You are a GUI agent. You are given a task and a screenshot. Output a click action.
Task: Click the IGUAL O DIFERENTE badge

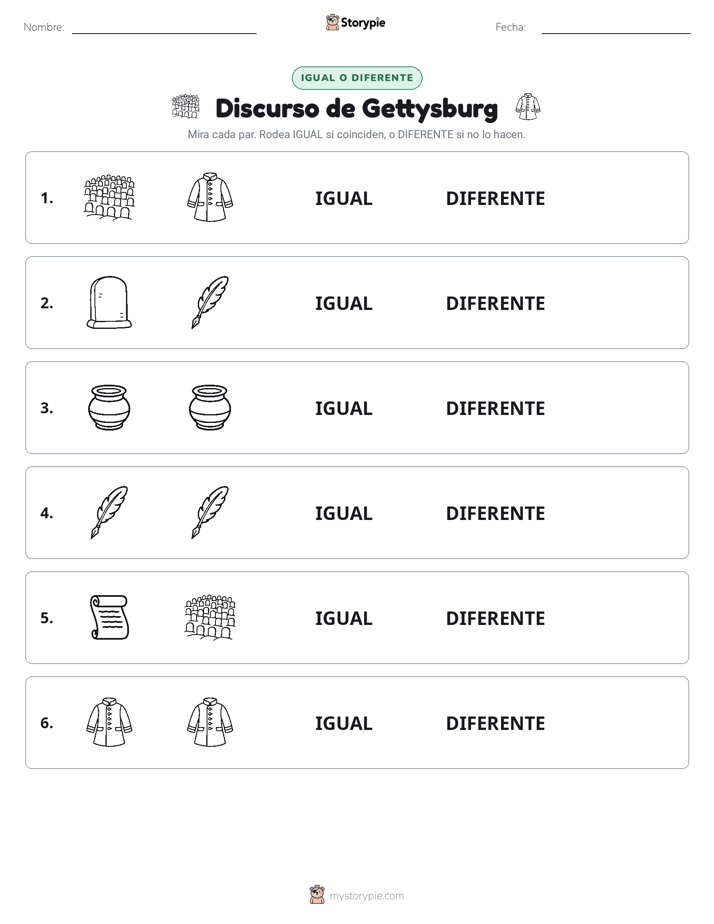357,78
